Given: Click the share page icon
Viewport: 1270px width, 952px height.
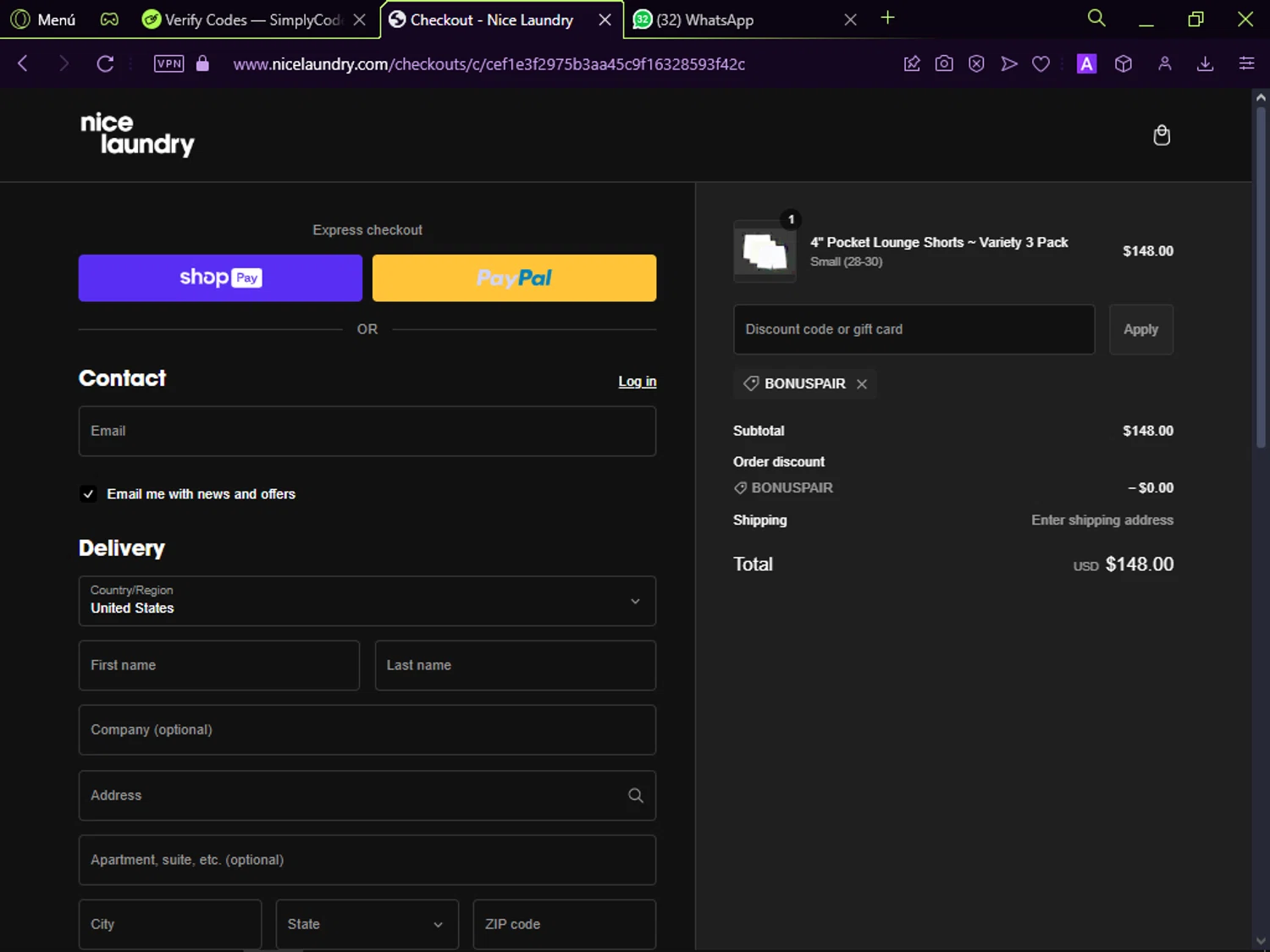Looking at the screenshot, I should (x=912, y=63).
